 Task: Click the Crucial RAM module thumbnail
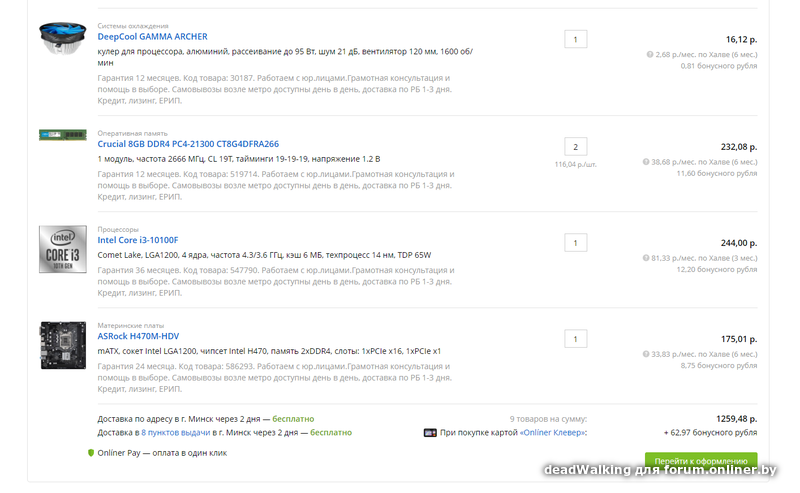click(x=63, y=135)
